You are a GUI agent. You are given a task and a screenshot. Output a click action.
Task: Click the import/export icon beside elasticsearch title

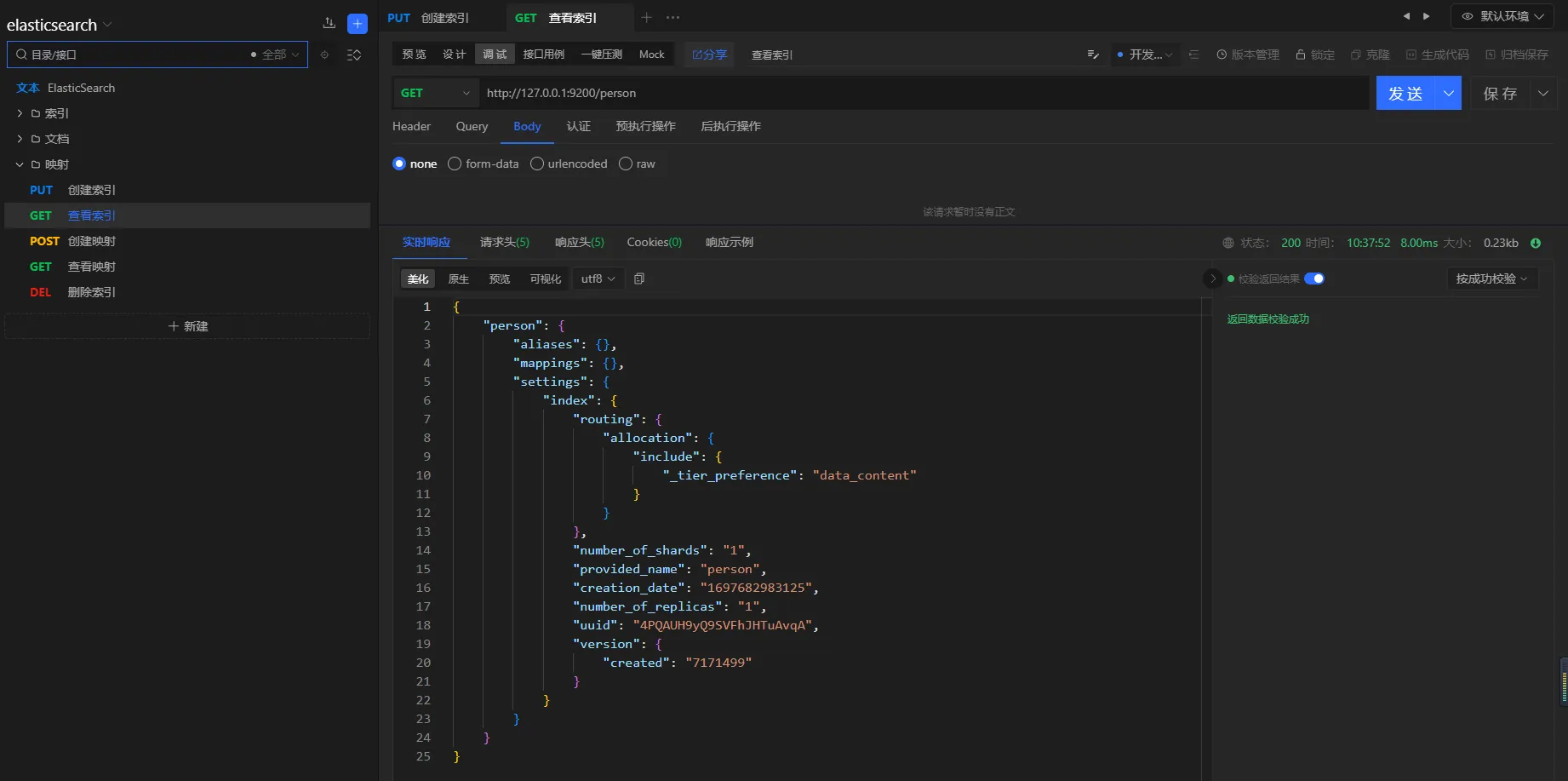tap(329, 24)
